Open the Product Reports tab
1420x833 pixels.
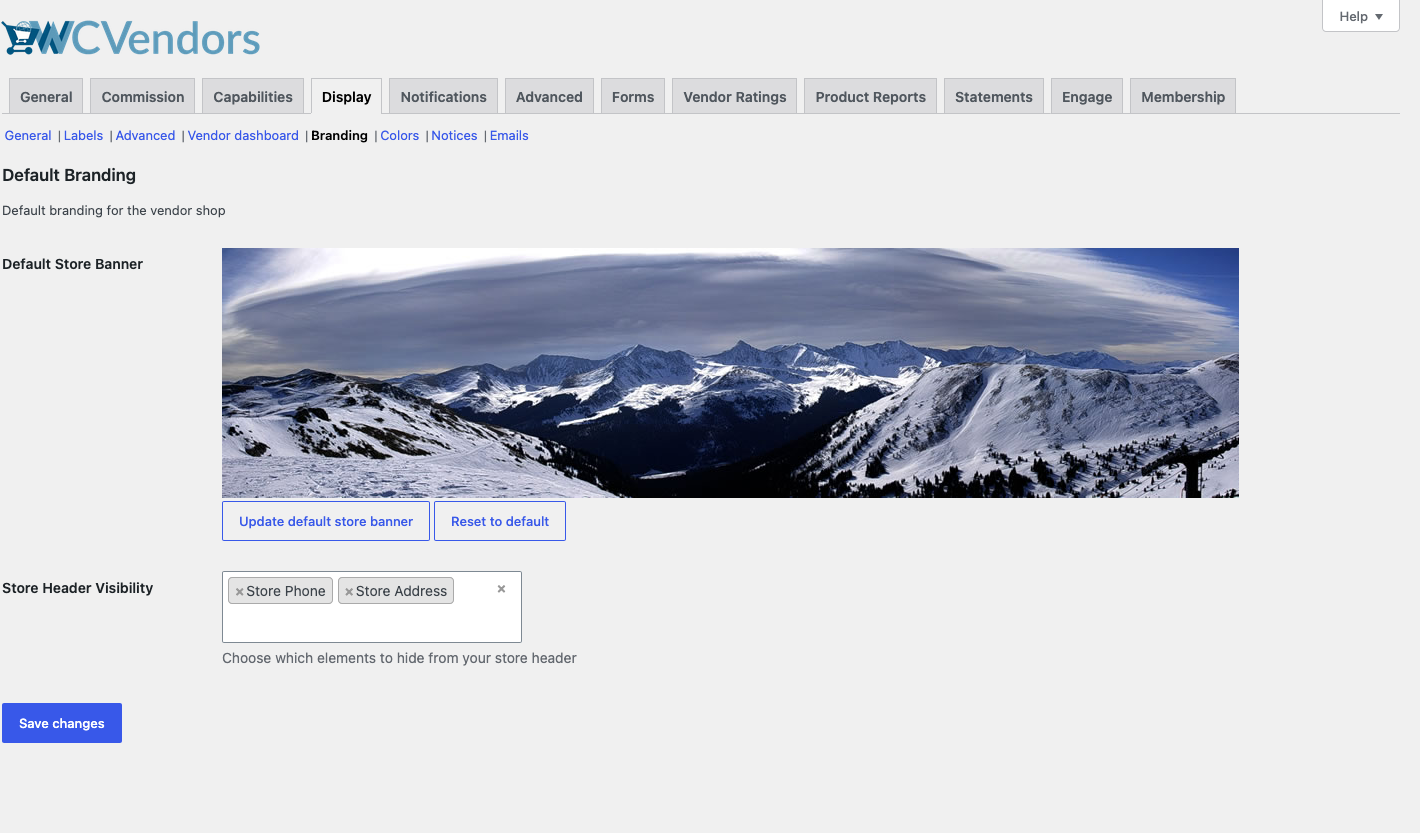click(870, 97)
